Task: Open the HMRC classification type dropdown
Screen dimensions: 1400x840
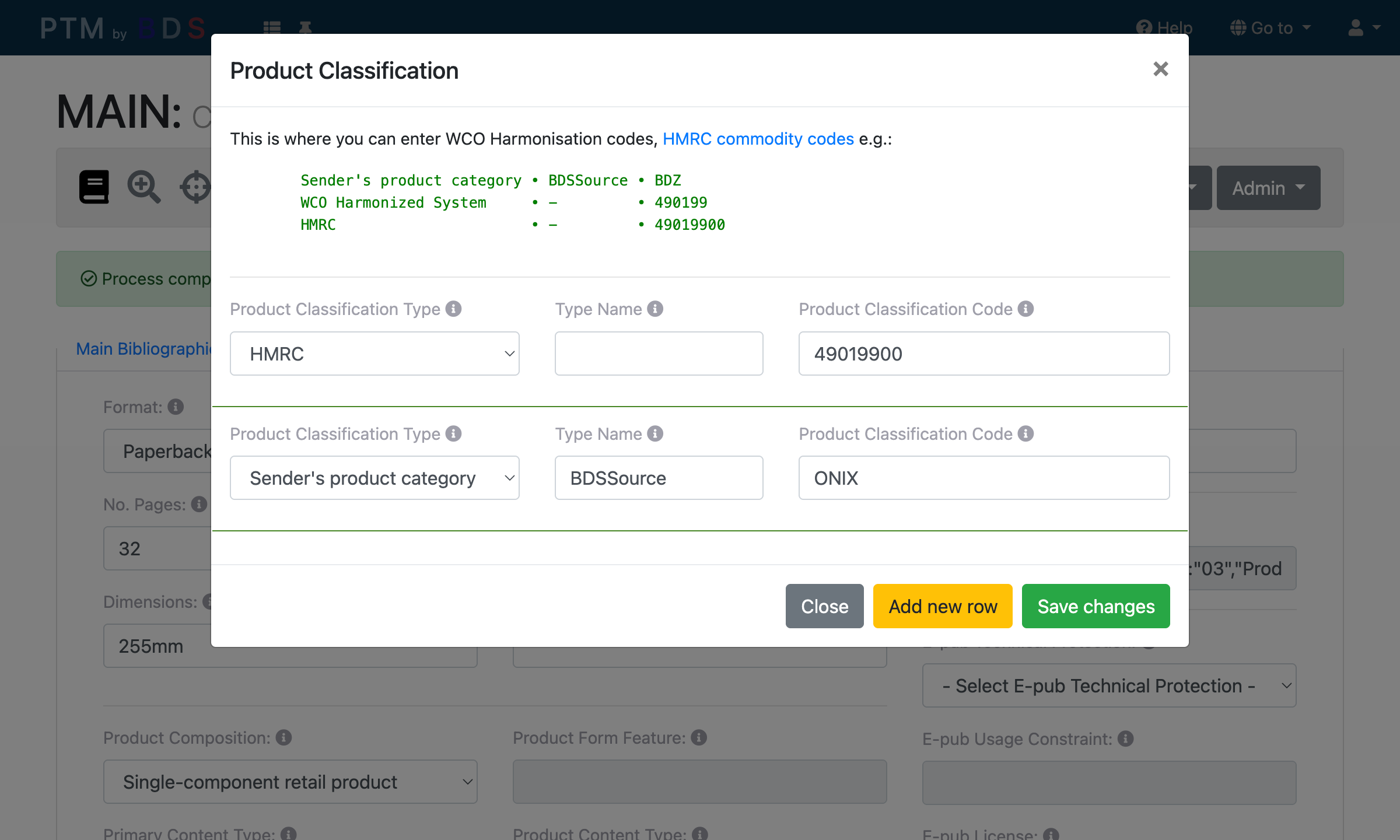Action: pos(374,353)
